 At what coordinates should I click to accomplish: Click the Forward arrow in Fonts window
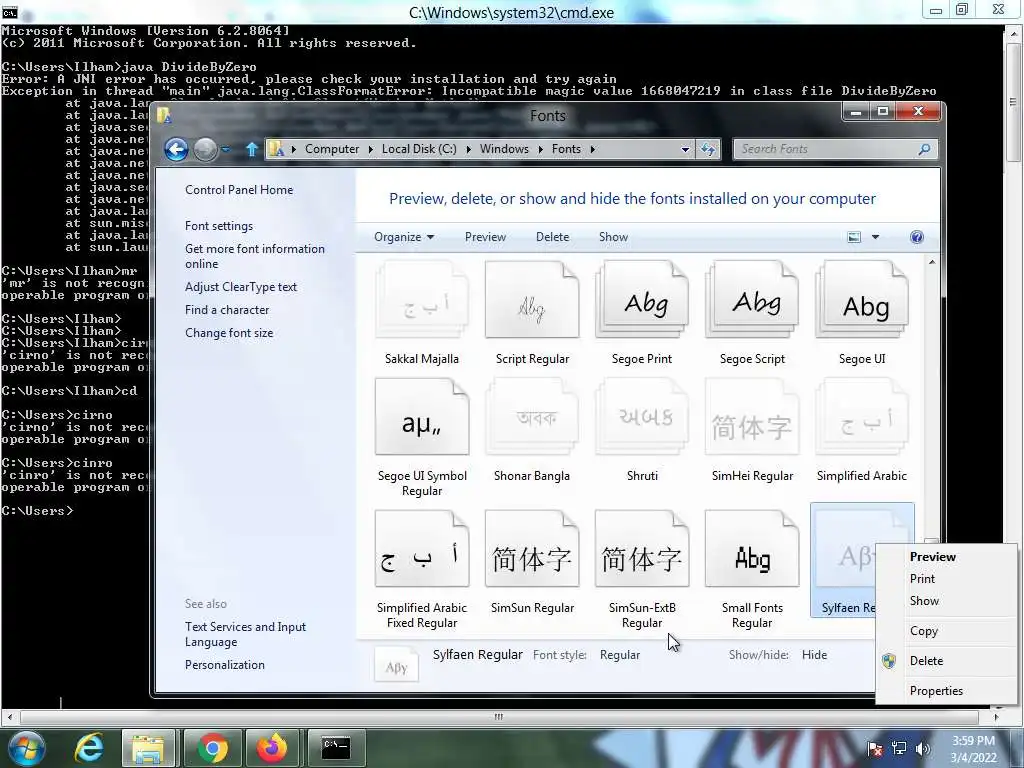[x=205, y=150]
